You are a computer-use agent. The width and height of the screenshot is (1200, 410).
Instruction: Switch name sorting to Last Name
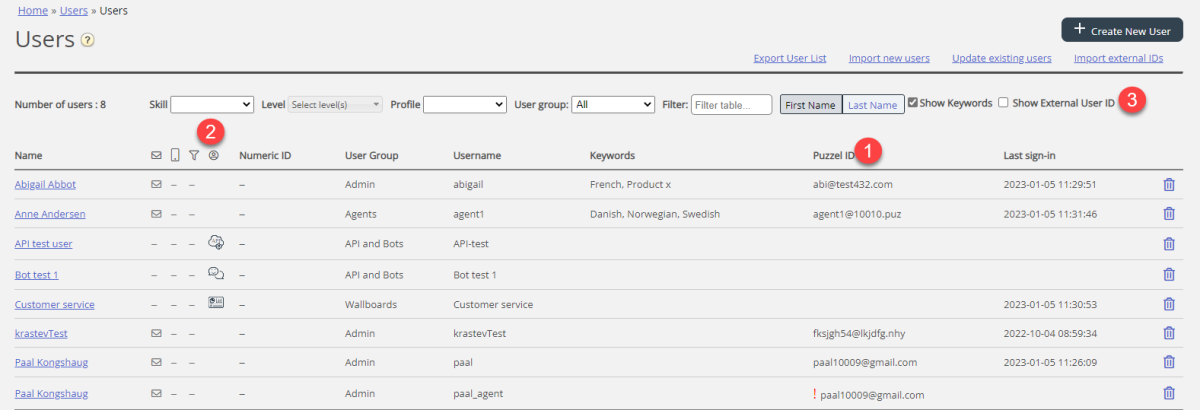(x=872, y=104)
